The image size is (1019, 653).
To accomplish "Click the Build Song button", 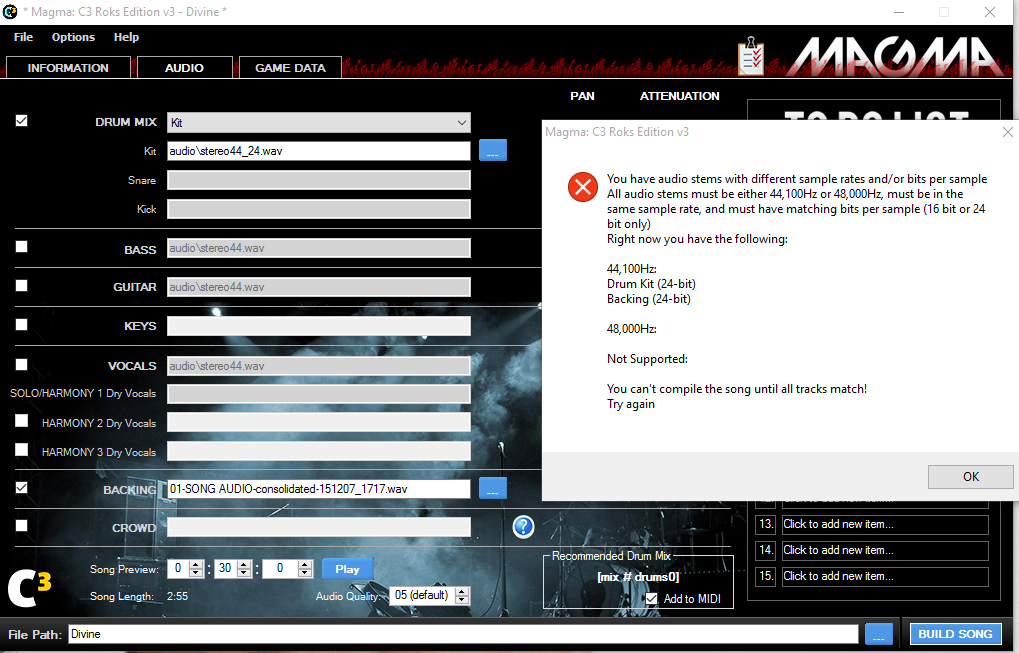I will pyautogui.click(x=955, y=634).
